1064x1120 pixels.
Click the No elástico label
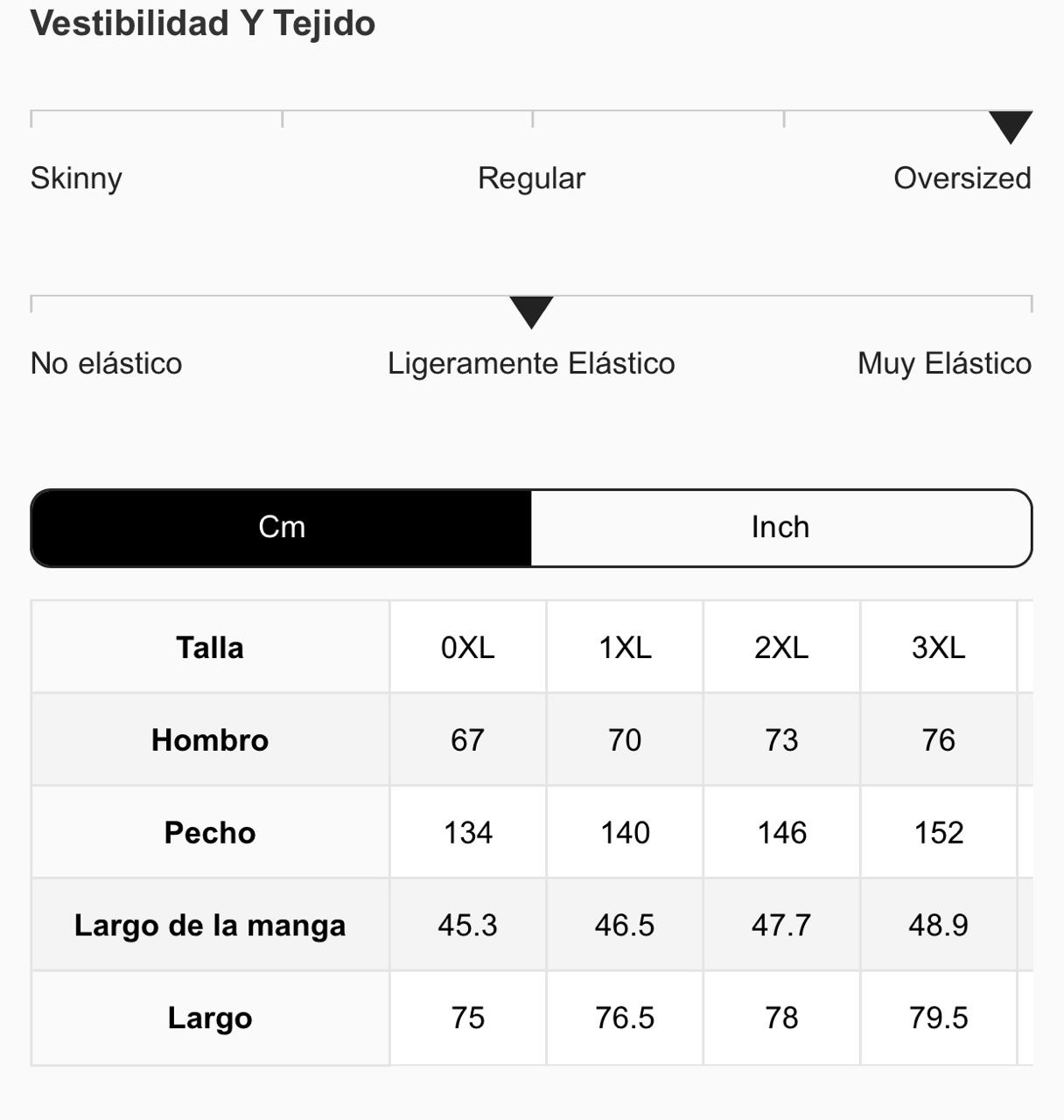(106, 363)
